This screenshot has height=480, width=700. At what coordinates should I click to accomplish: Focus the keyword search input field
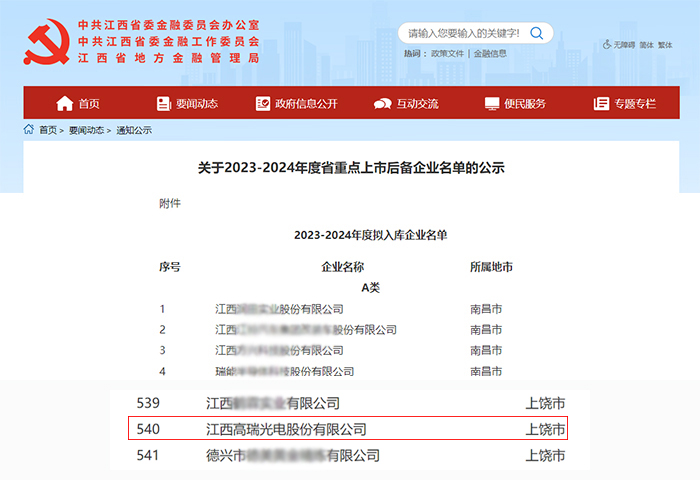pyautogui.click(x=462, y=33)
